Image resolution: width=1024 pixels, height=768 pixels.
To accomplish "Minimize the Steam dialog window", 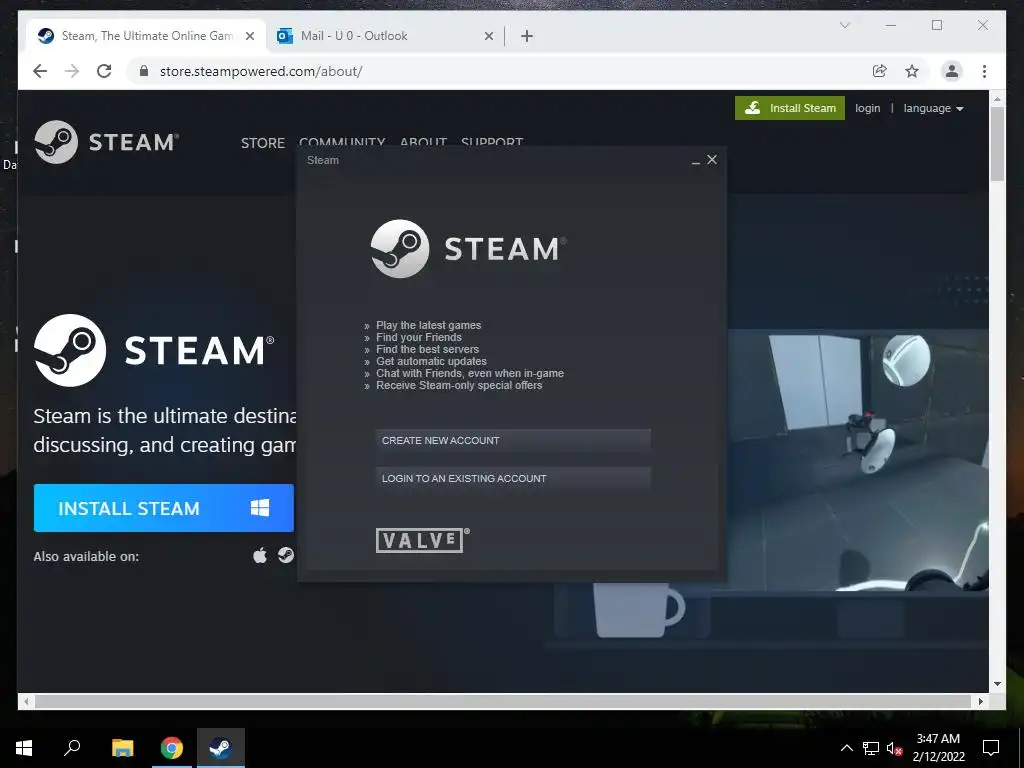I will point(696,161).
